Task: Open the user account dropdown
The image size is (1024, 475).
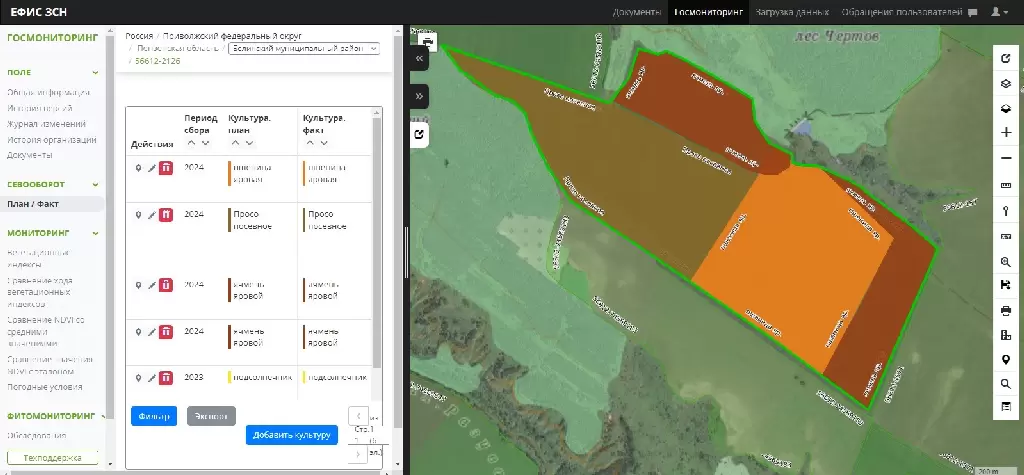Action: click(x=999, y=12)
